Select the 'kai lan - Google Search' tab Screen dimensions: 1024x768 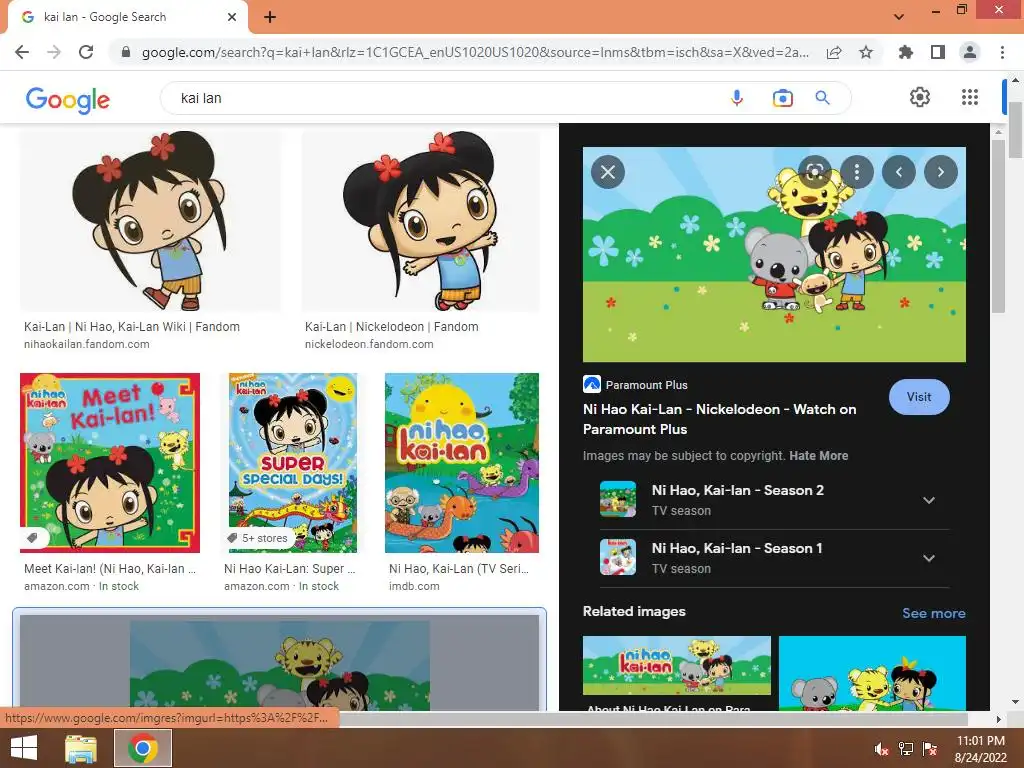[127, 17]
